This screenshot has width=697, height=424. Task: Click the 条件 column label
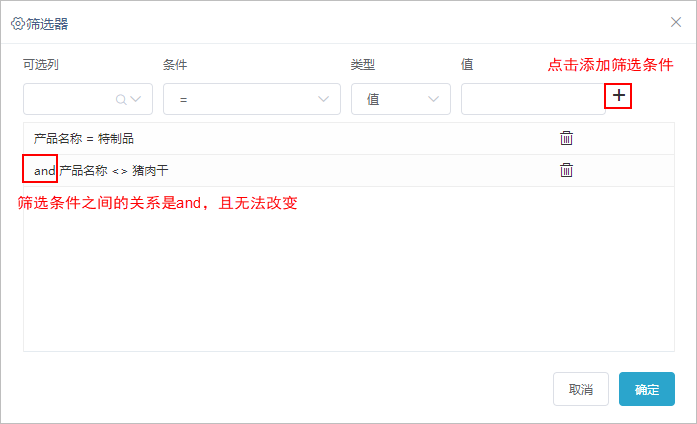pos(175,65)
